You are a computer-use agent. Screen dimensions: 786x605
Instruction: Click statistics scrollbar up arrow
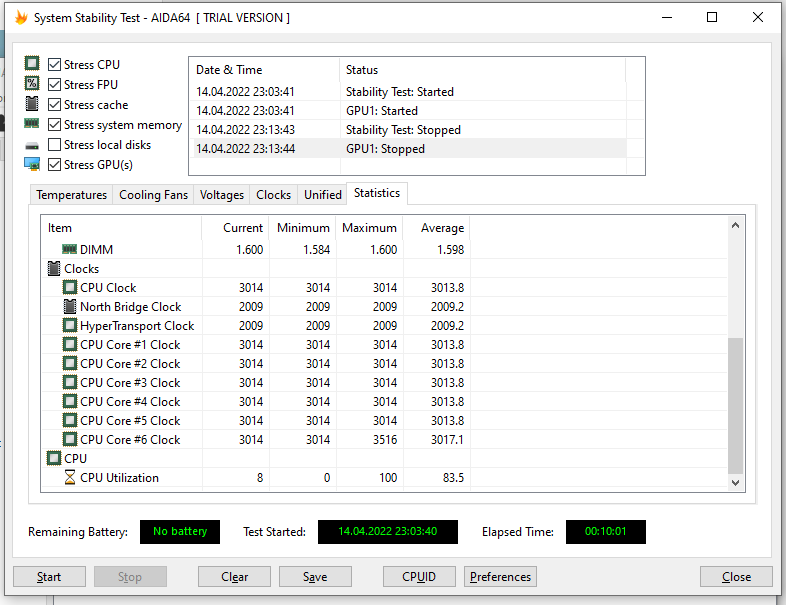(x=735, y=225)
